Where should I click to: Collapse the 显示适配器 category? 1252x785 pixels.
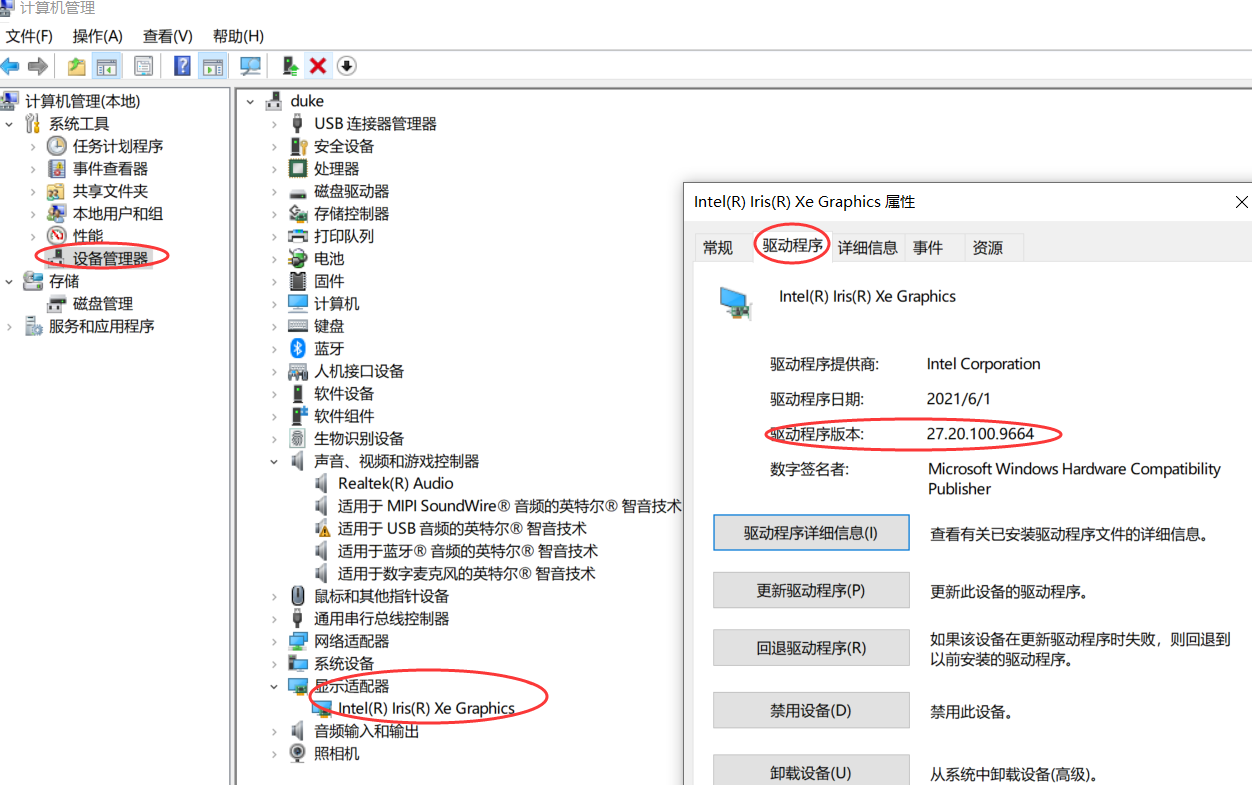click(x=274, y=687)
